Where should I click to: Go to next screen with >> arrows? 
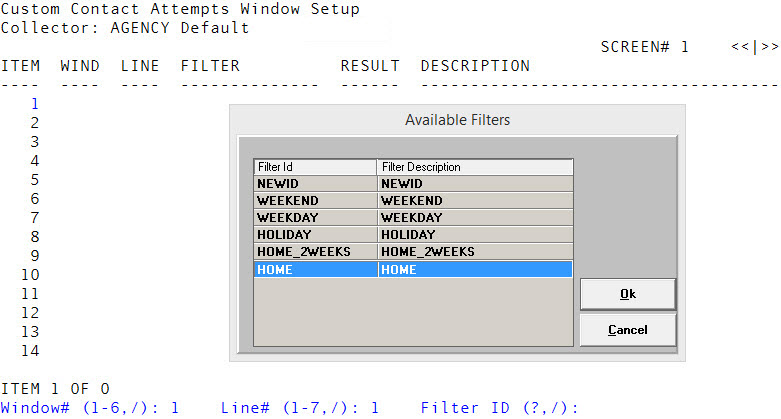point(770,47)
